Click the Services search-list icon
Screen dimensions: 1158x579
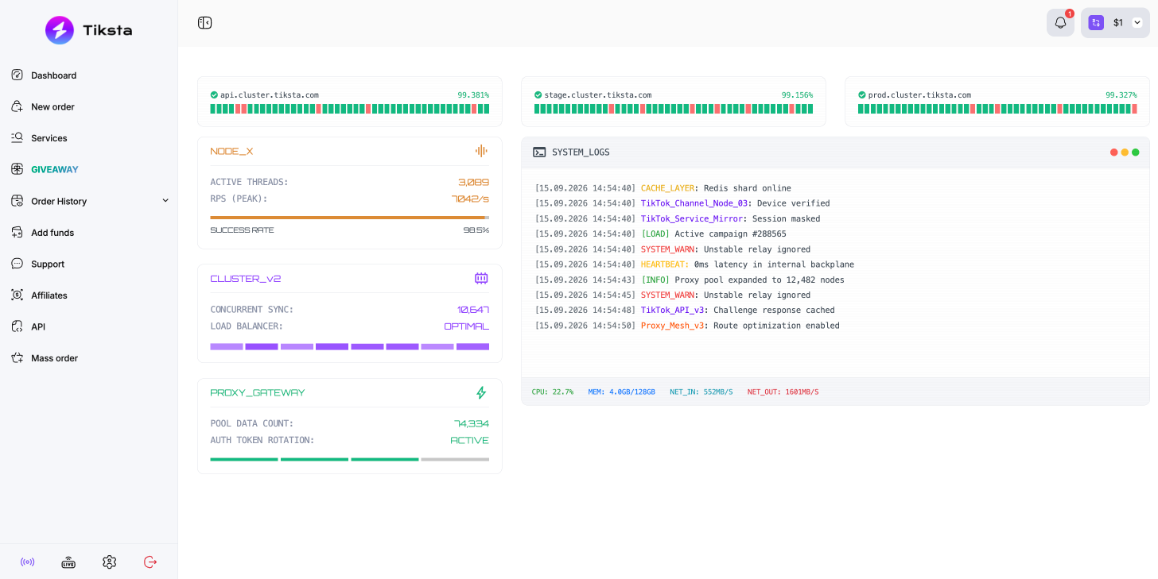pos(18,138)
